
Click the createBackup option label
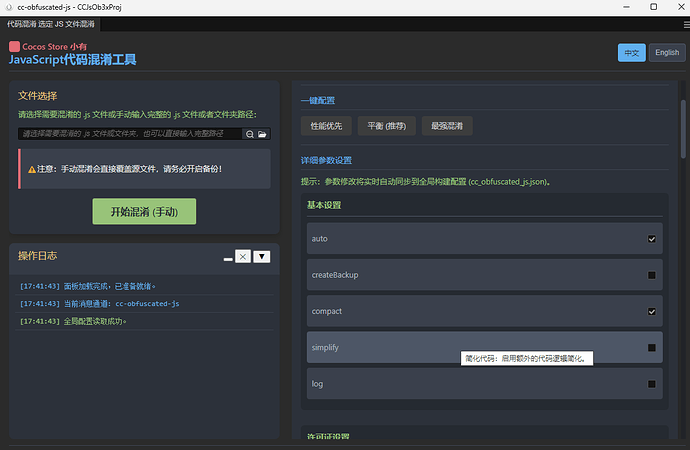pyautogui.click(x=335, y=275)
